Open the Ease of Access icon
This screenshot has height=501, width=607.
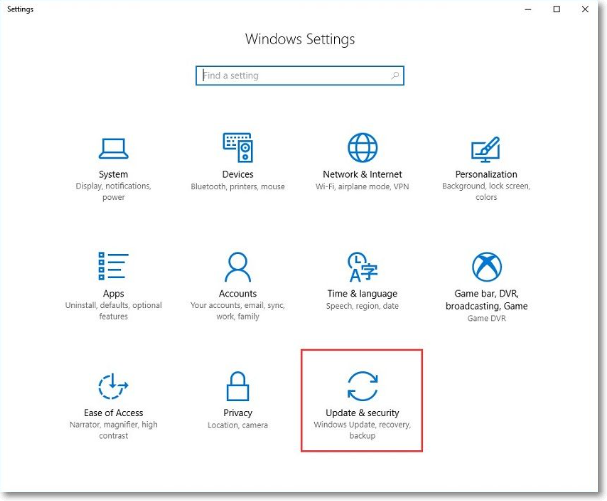(113, 386)
